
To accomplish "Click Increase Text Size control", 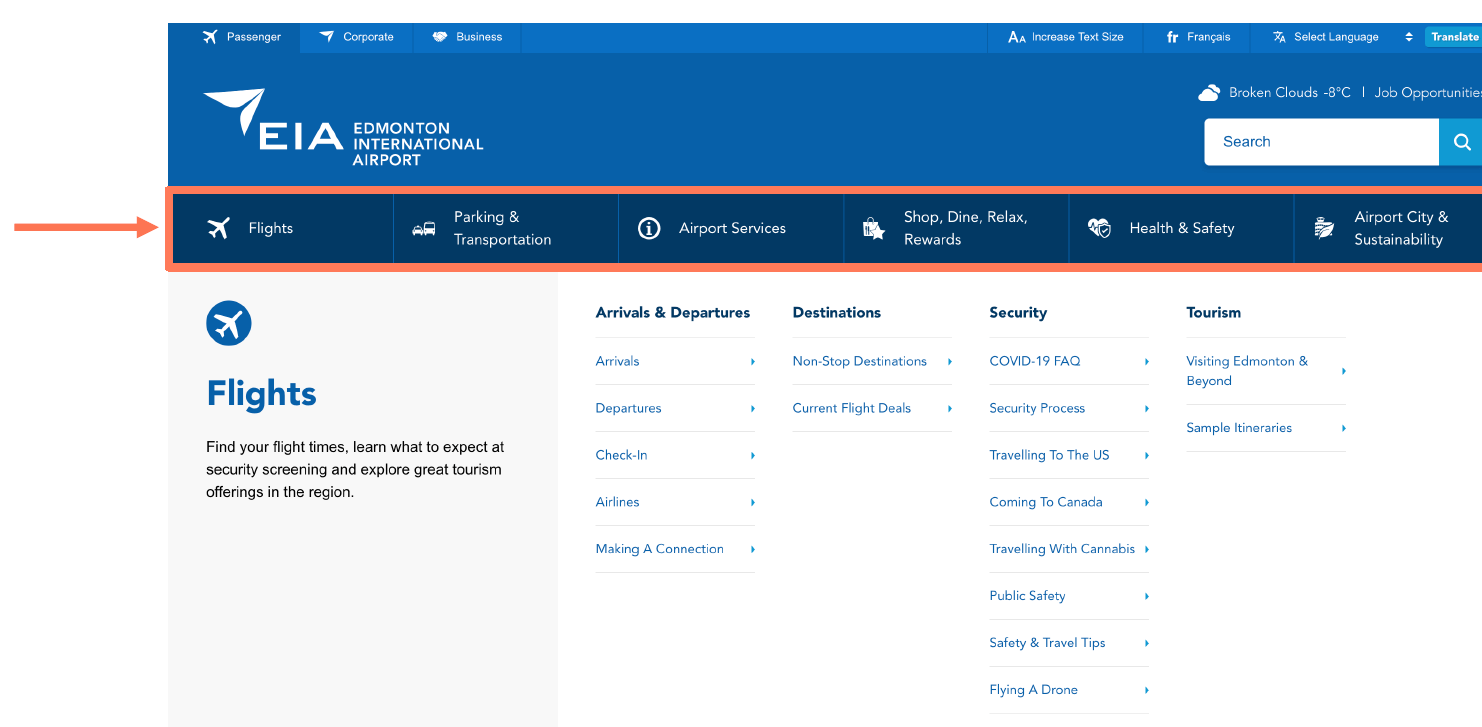I will pyautogui.click(x=1064, y=37).
